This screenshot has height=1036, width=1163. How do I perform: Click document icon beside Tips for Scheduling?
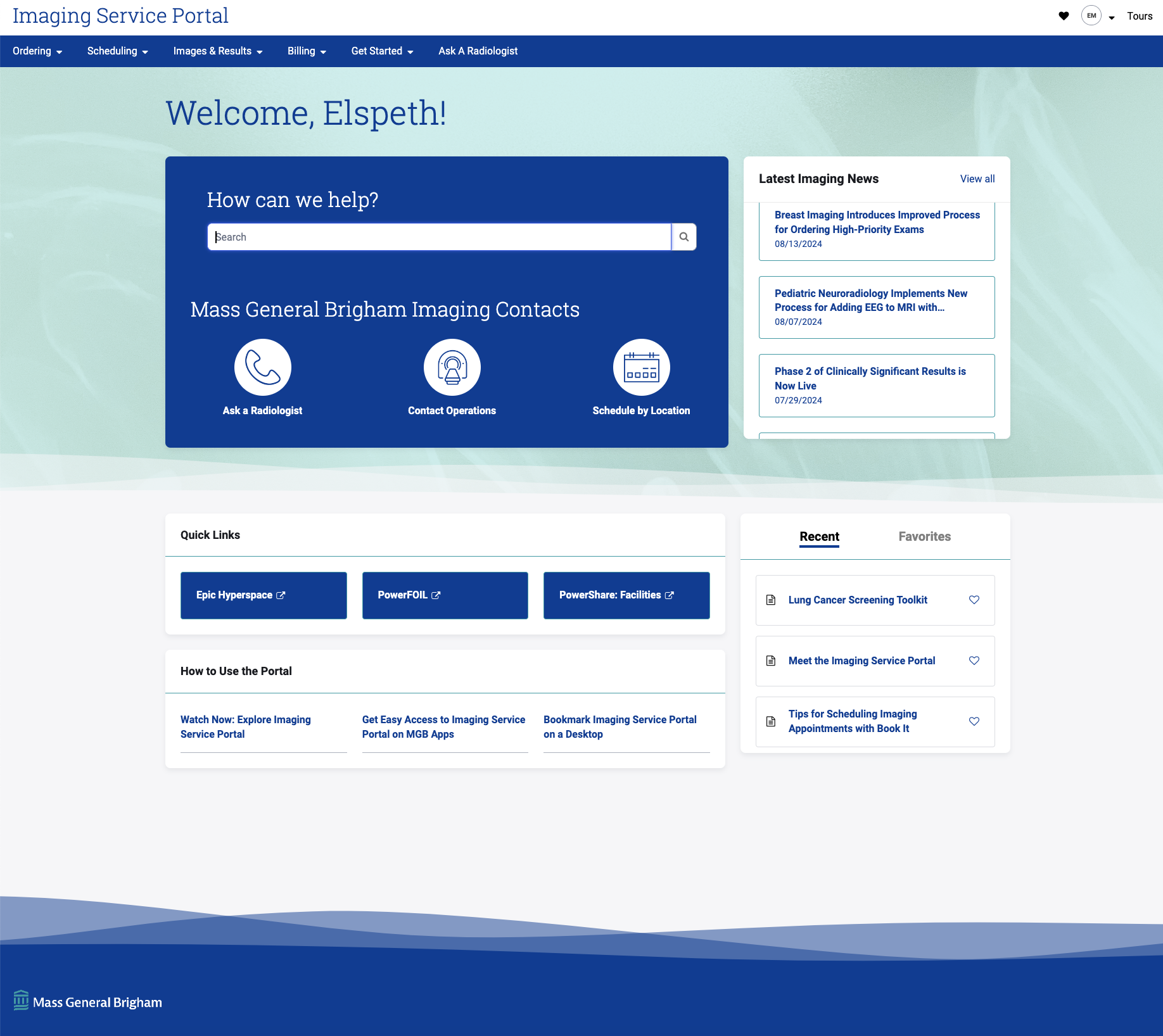[x=771, y=721]
